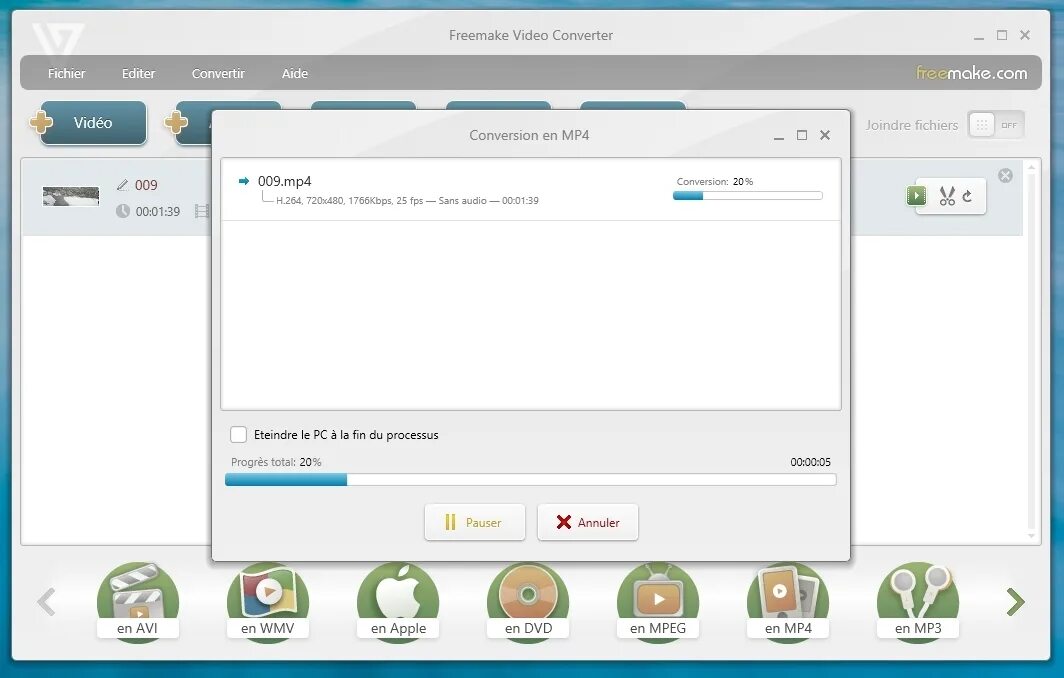Remove file 009 with the X icon
This screenshot has width=1064, height=678.
click(x=1006, y=176)
